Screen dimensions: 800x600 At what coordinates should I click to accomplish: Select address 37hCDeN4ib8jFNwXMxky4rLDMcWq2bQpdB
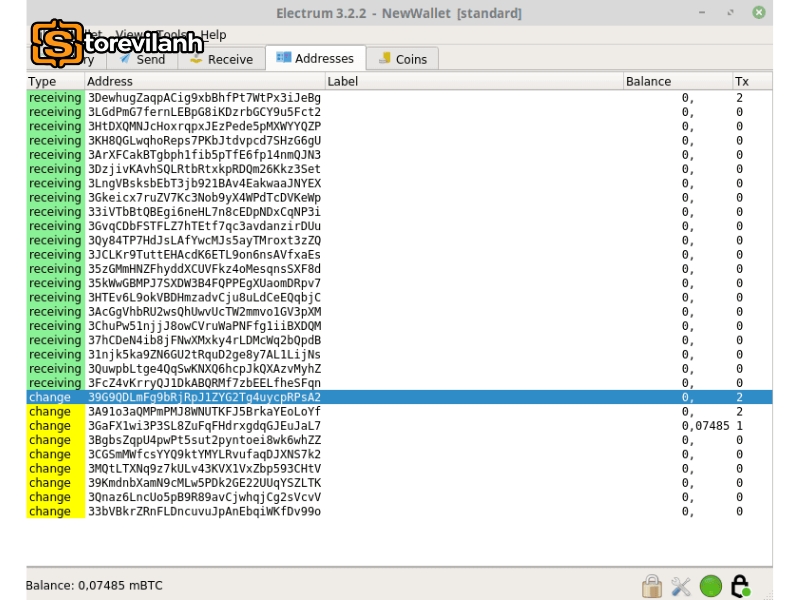[204, 340]
